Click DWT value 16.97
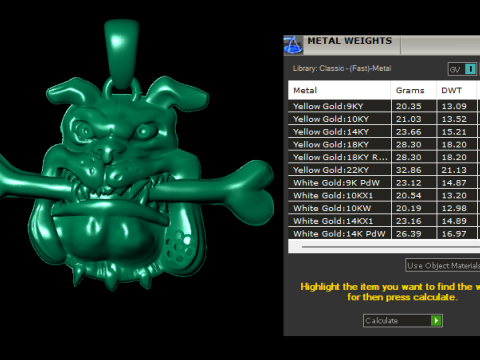480x360 pixels. tap(454, 234)
